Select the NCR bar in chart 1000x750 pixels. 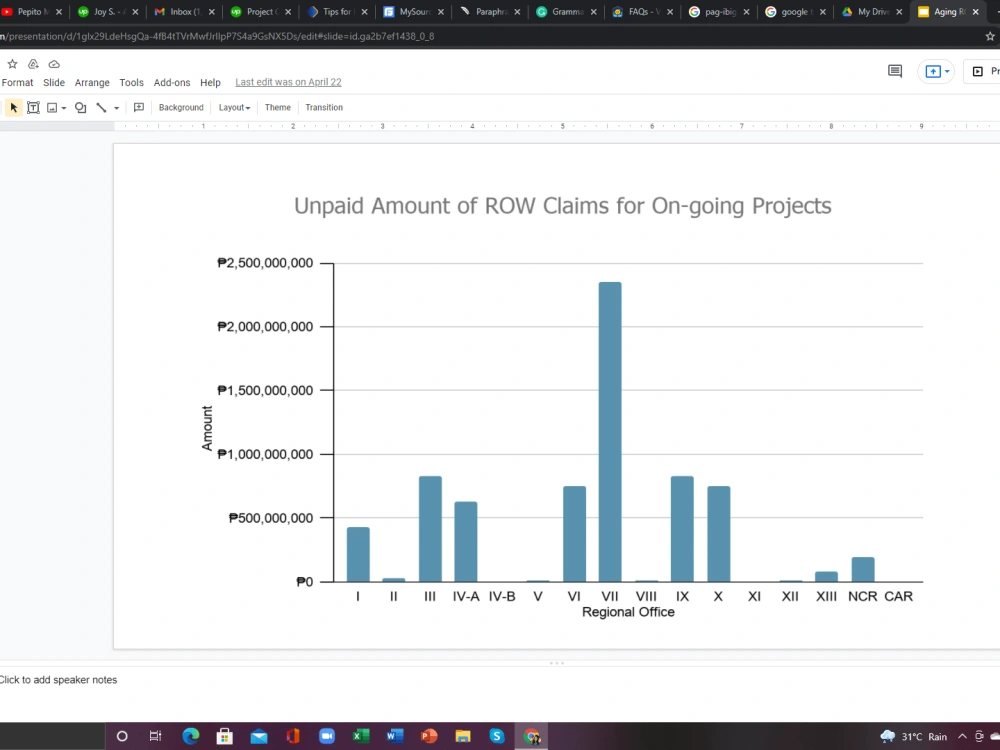pos(863,570)
